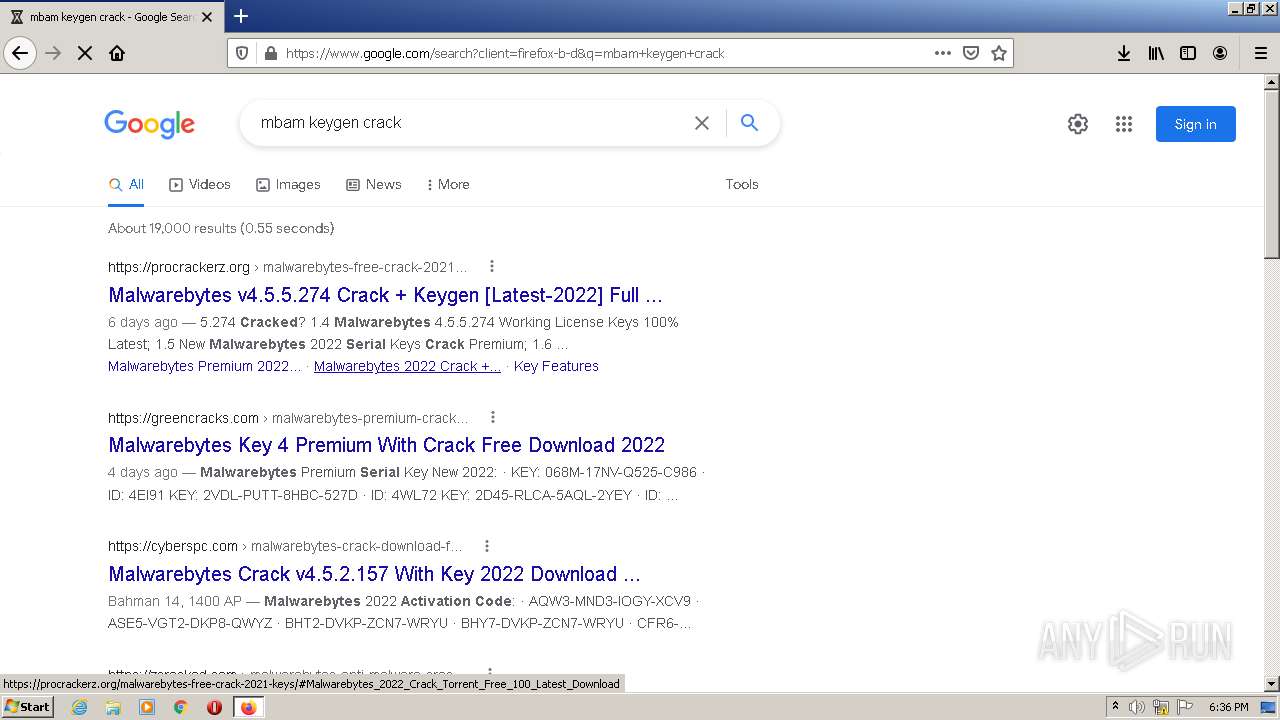
Task: Open the library bookmarks and history
Action: click(1156, 53)
